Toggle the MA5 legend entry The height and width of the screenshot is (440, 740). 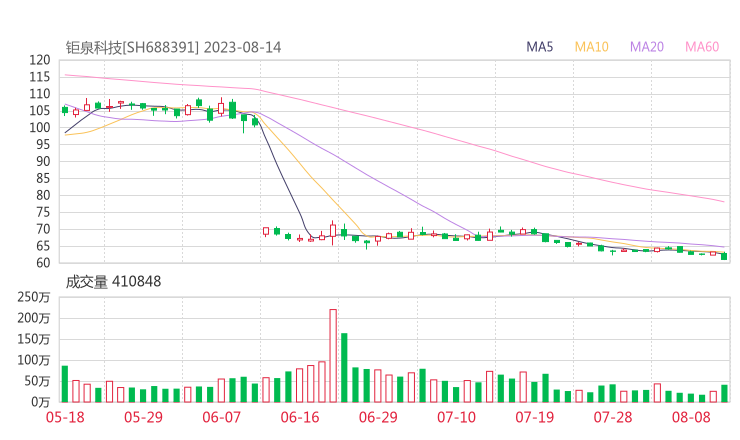click(x=540, y=46)
